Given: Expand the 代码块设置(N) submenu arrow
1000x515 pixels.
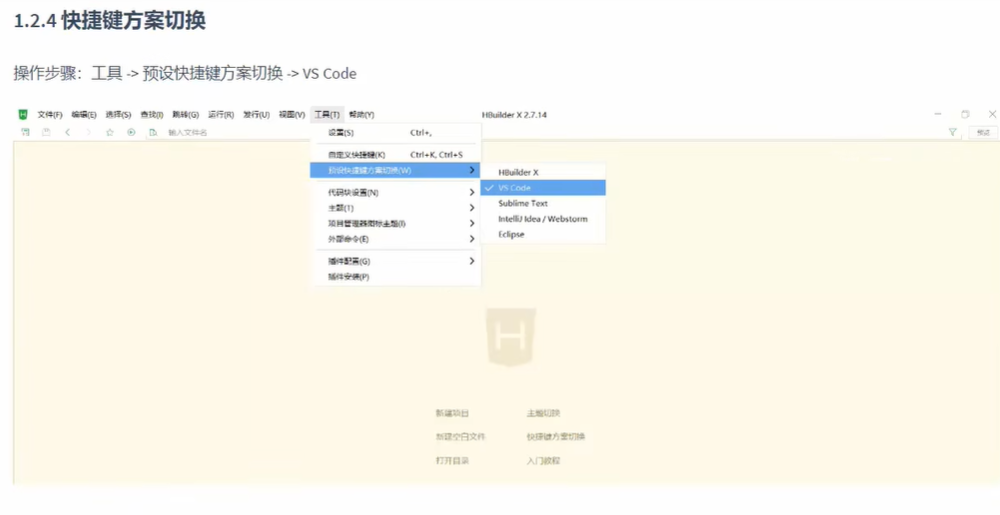Looking at the screenshot, I should (x=471, y=192).
